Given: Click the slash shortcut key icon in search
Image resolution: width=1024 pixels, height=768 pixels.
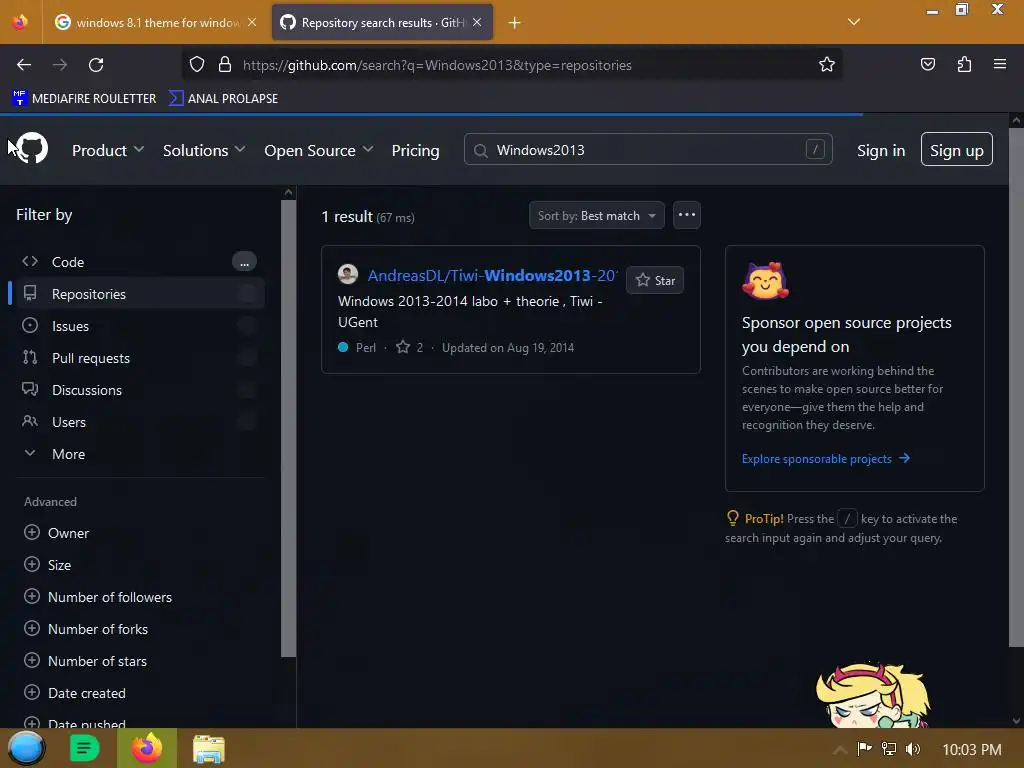Looking at the screenshot, I should [x=814, y=150].
